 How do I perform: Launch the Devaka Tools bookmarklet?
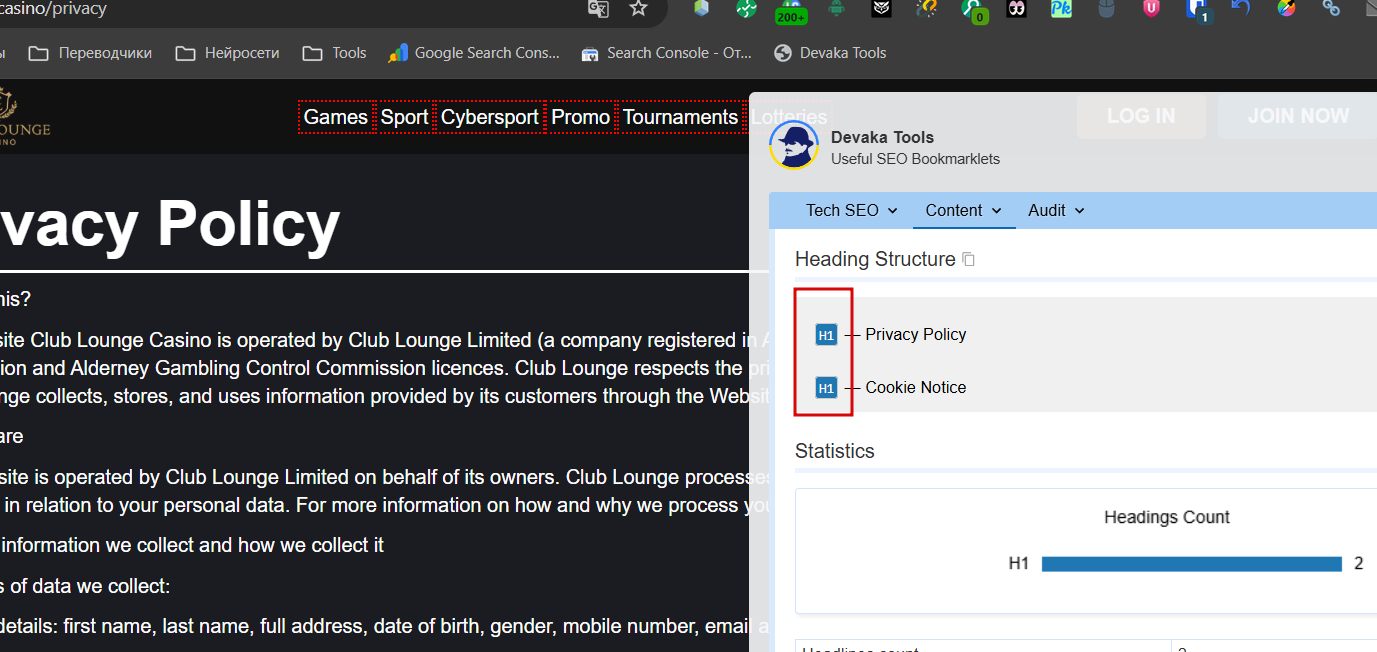pos(830,53)
